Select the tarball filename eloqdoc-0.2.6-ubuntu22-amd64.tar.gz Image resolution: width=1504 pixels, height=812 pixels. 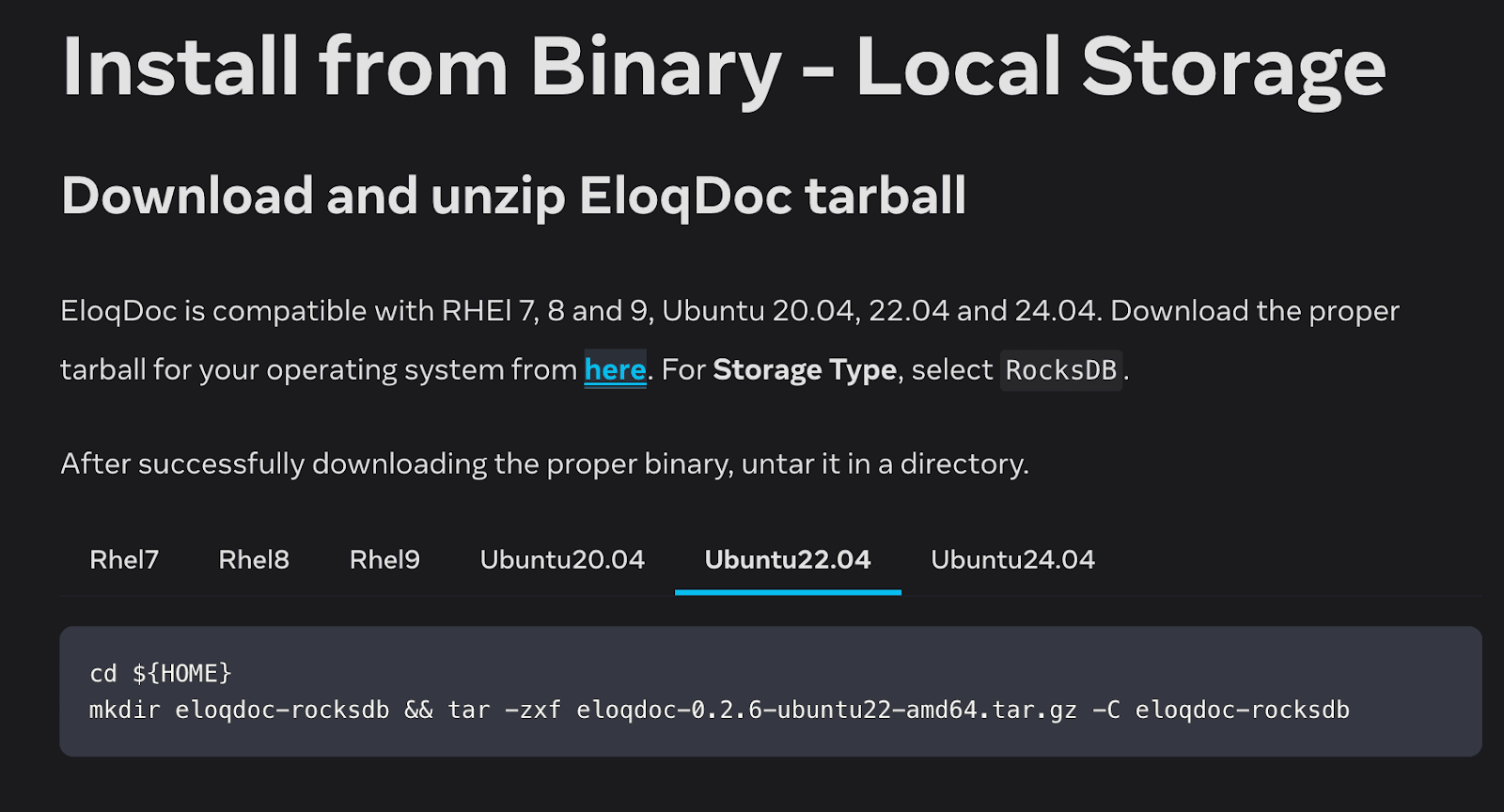tap(827, 710)
